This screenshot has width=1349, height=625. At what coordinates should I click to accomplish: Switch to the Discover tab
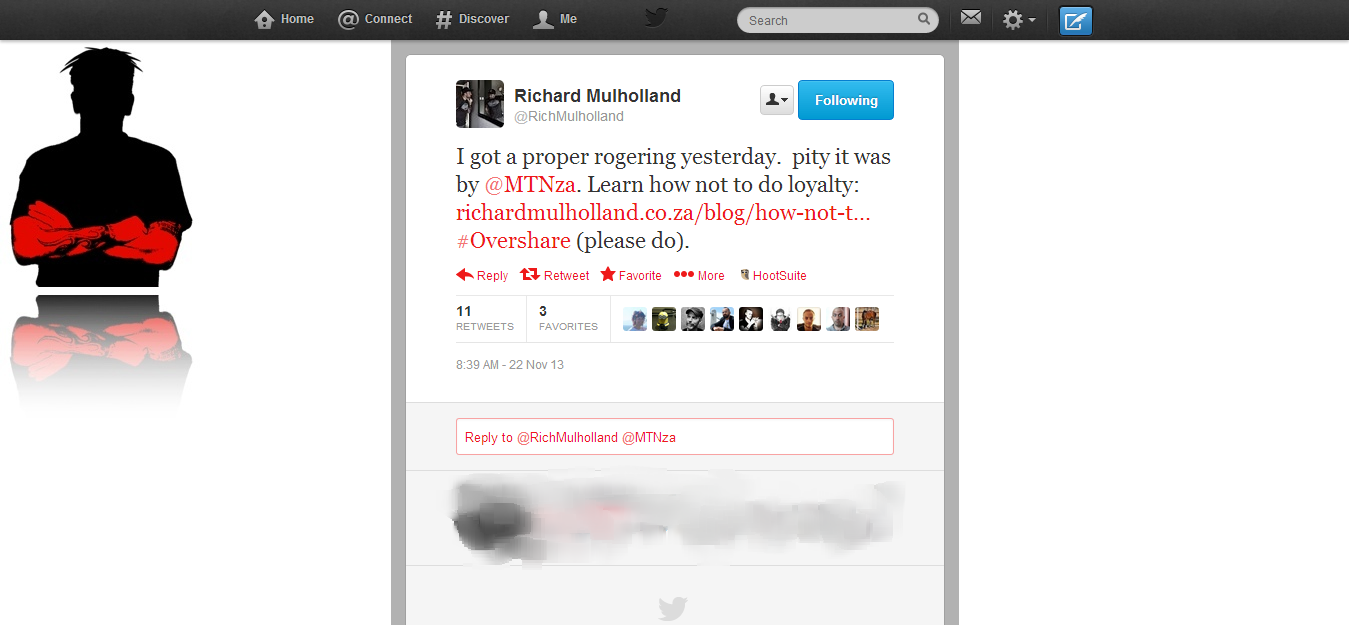472,19
